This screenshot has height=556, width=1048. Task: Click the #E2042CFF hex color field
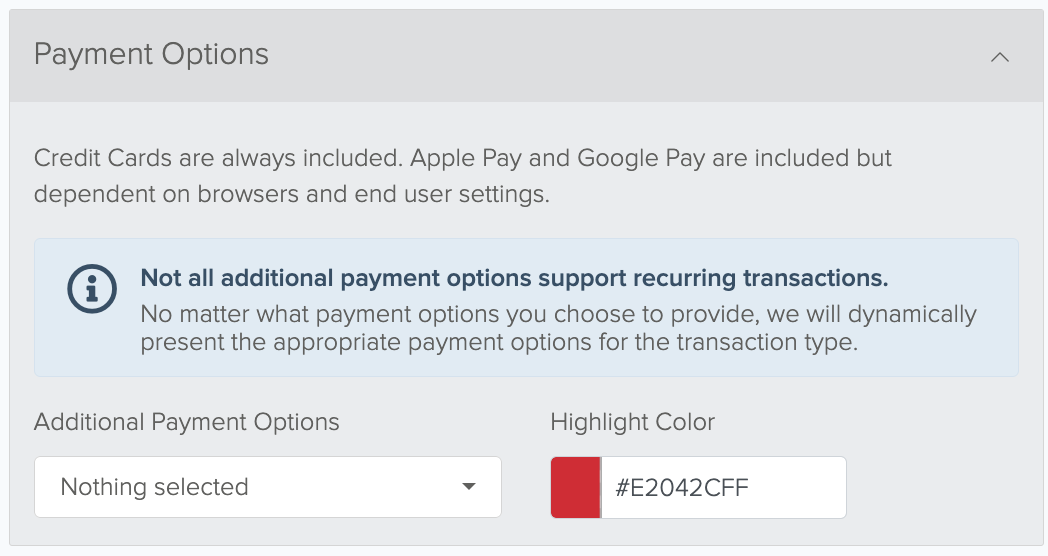point(724,487)
